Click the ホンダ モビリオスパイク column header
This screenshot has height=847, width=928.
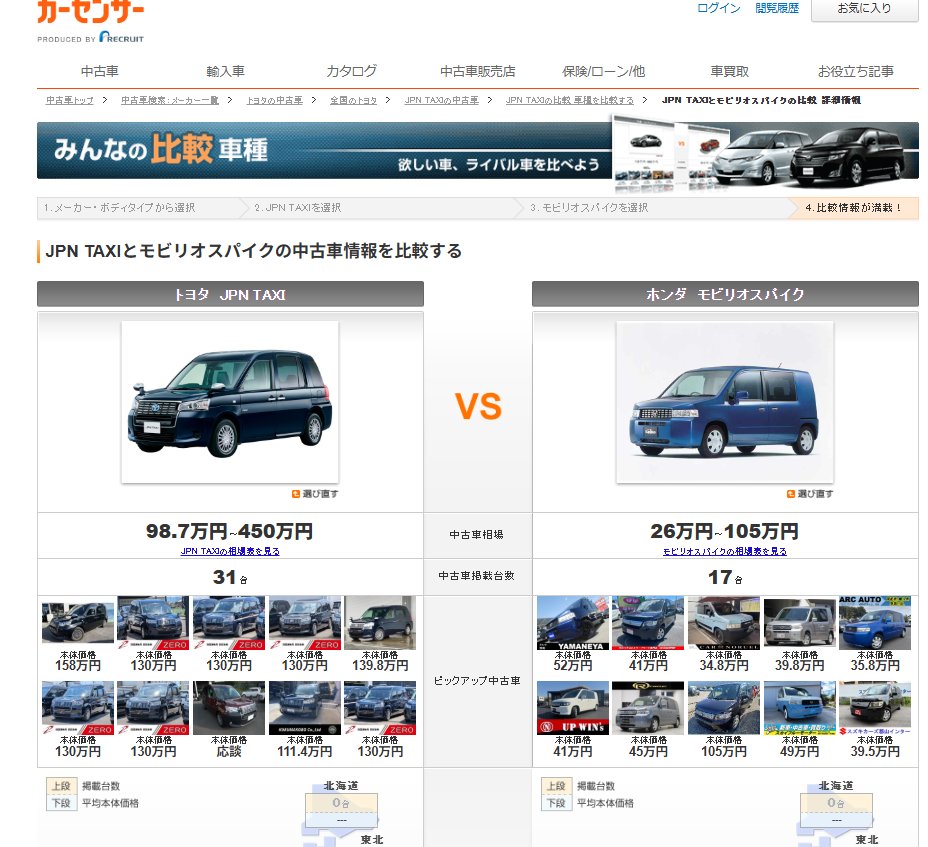pos(725,294)
